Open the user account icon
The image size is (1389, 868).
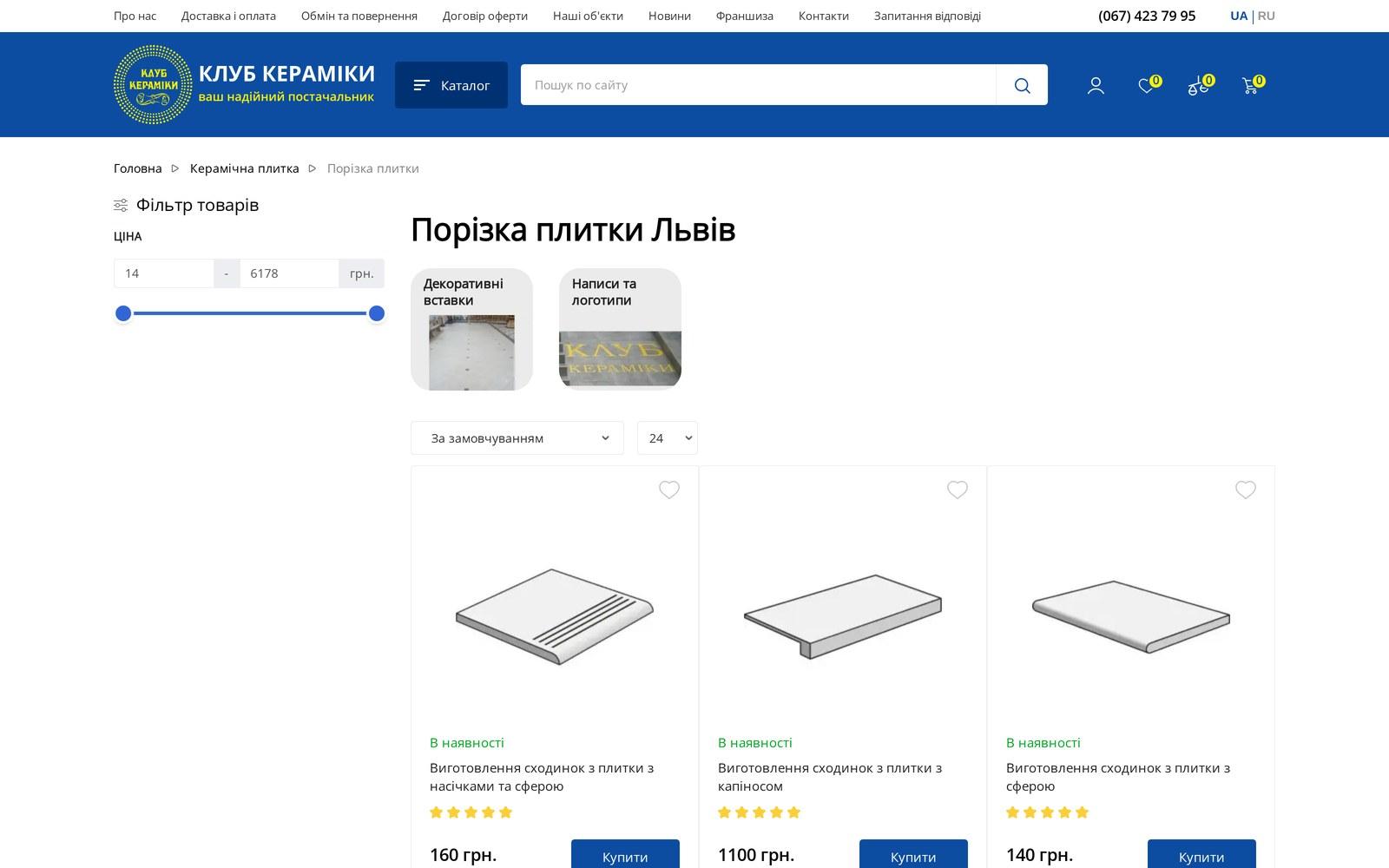click(1096, 85)
